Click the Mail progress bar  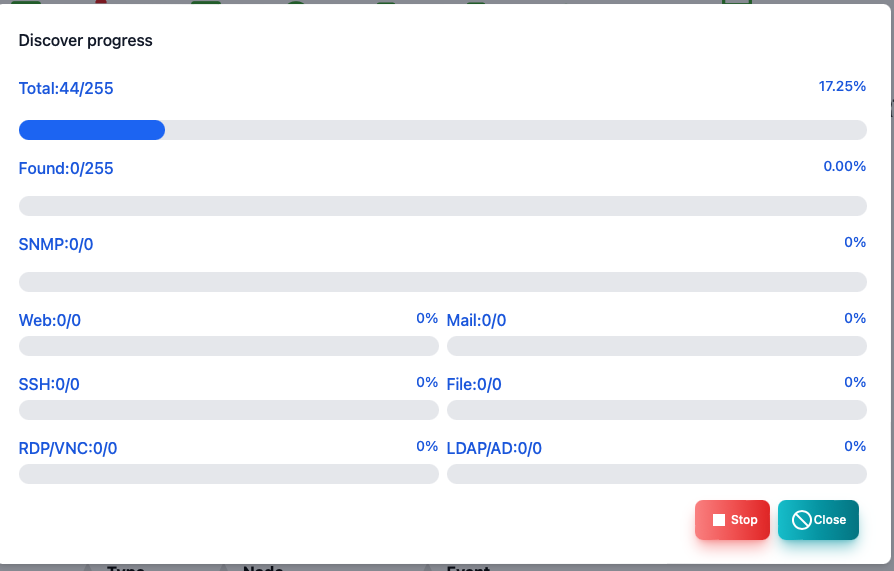click(x=657, y=346)
